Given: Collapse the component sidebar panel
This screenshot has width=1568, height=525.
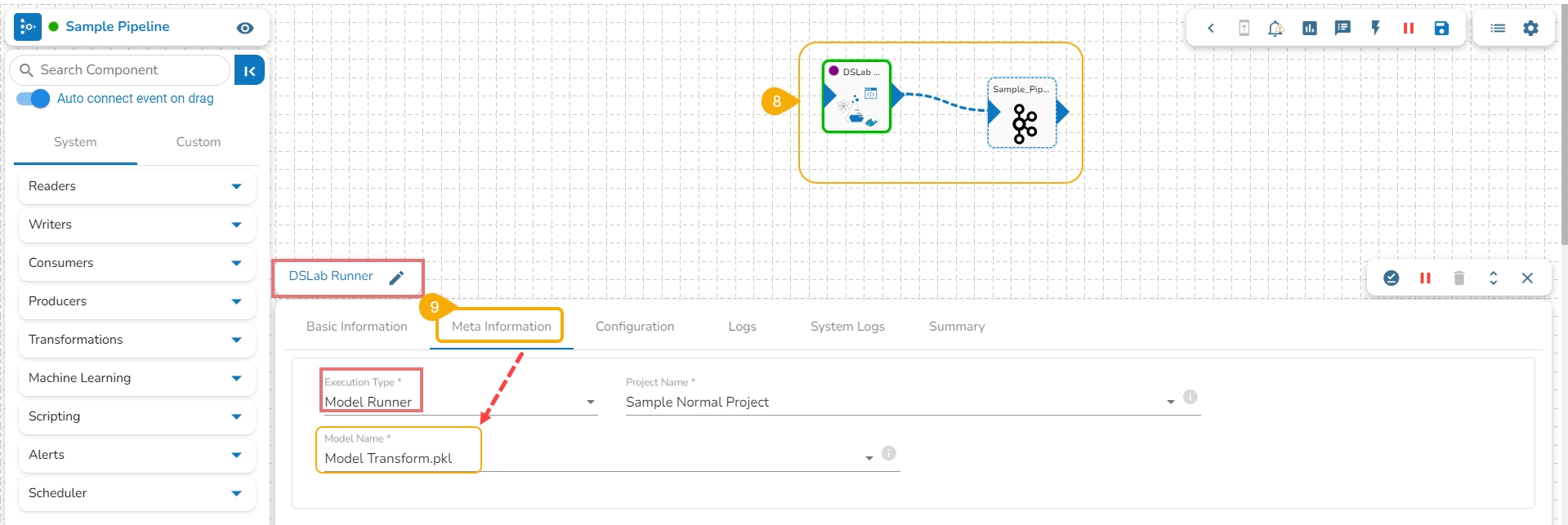Looking at the screenshot, I should 249,71.
